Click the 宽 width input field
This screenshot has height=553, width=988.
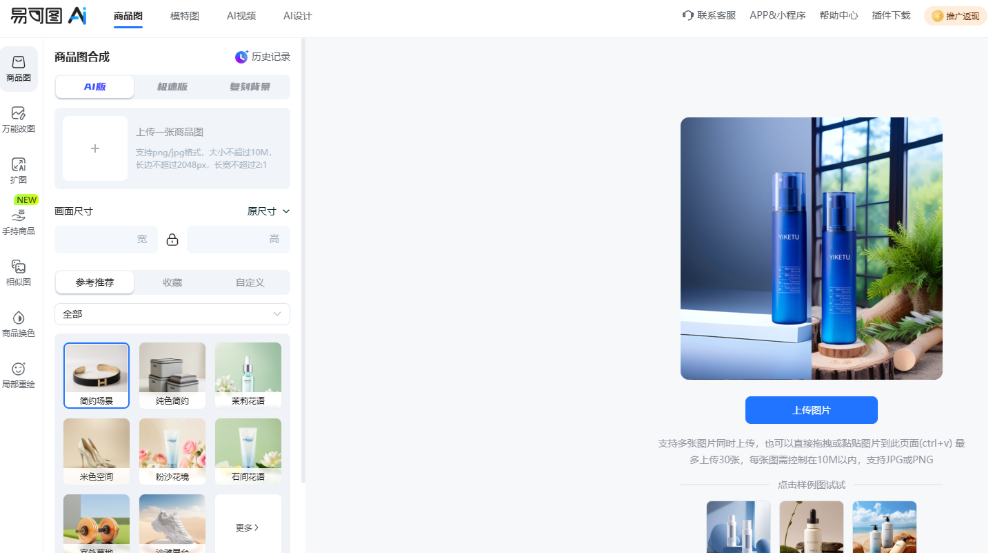click(106, 239)
